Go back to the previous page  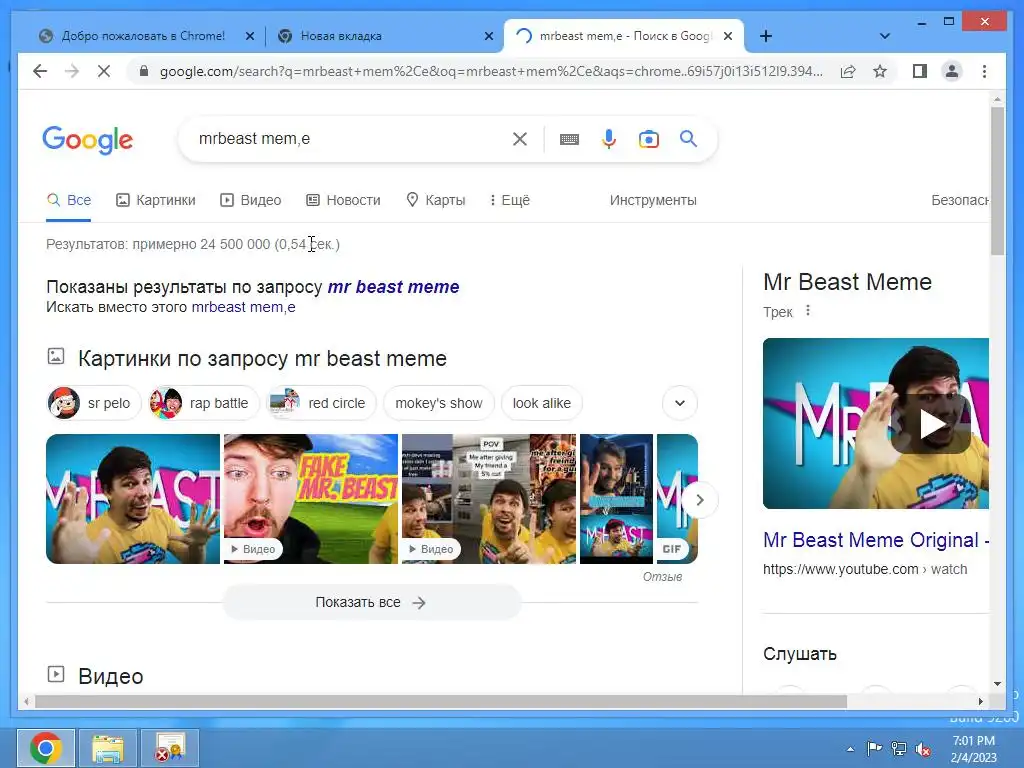click(40, 71)
